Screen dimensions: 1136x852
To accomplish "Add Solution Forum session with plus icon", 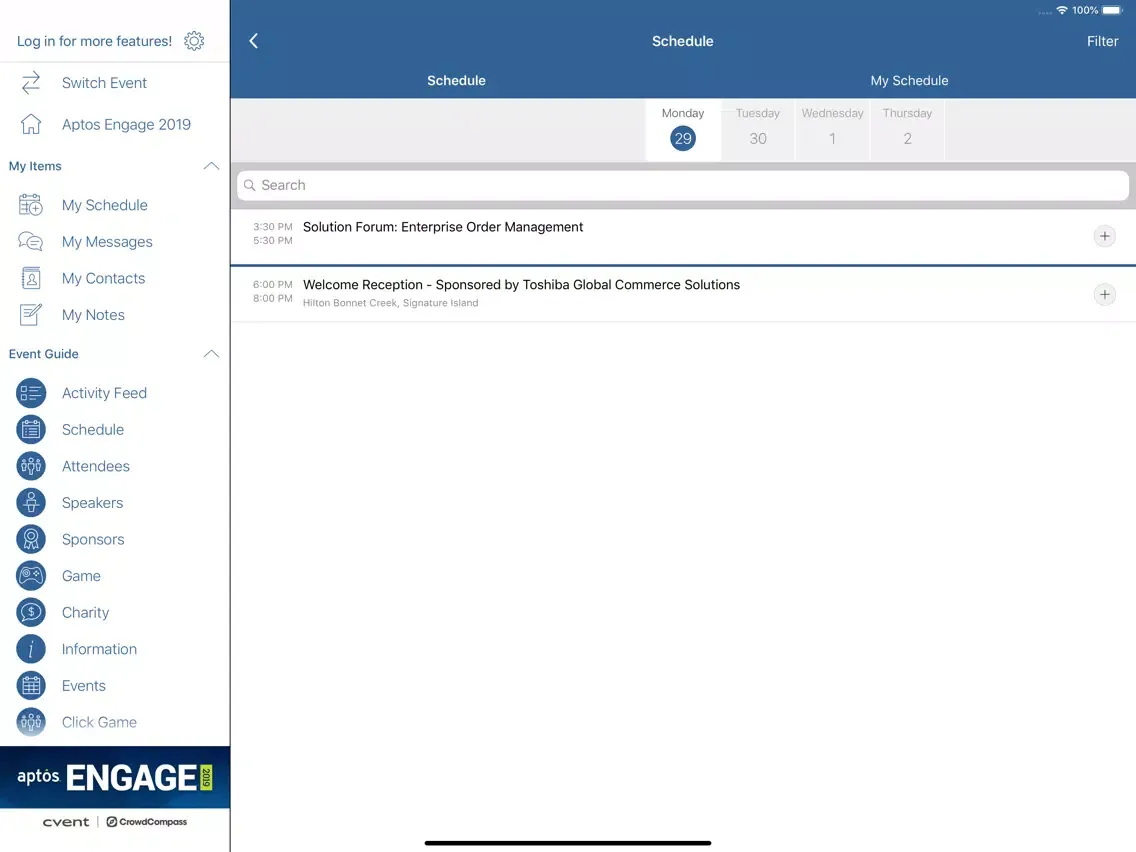I will 1104,236.
